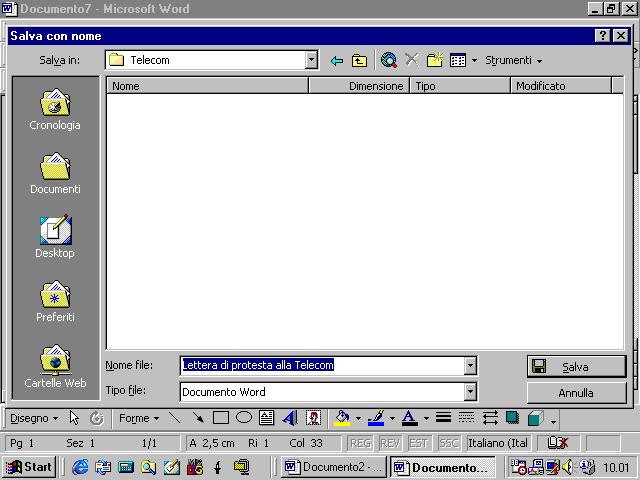The height and width of the screenshot is (480, 640).
Task: Click the Delete X icon in dialog toolbar
Action: point(411,60)
